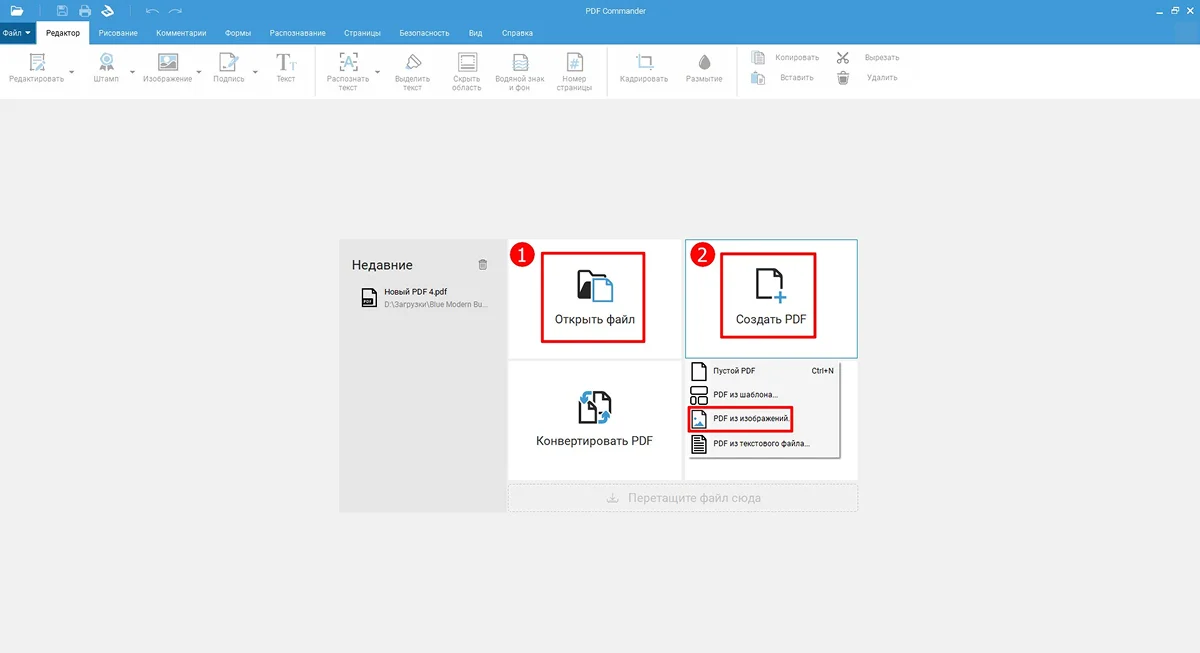Select PDF из изображений menu entry
The image size is (1200, 653).
[751, 418]
